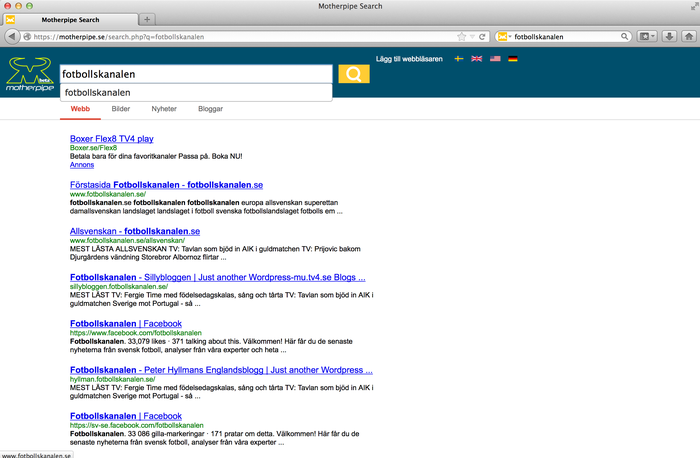Focus the Motherpipe search query field
Viewport: 700px width, 458px height.
pyautogui.click(x=196, y=74)
